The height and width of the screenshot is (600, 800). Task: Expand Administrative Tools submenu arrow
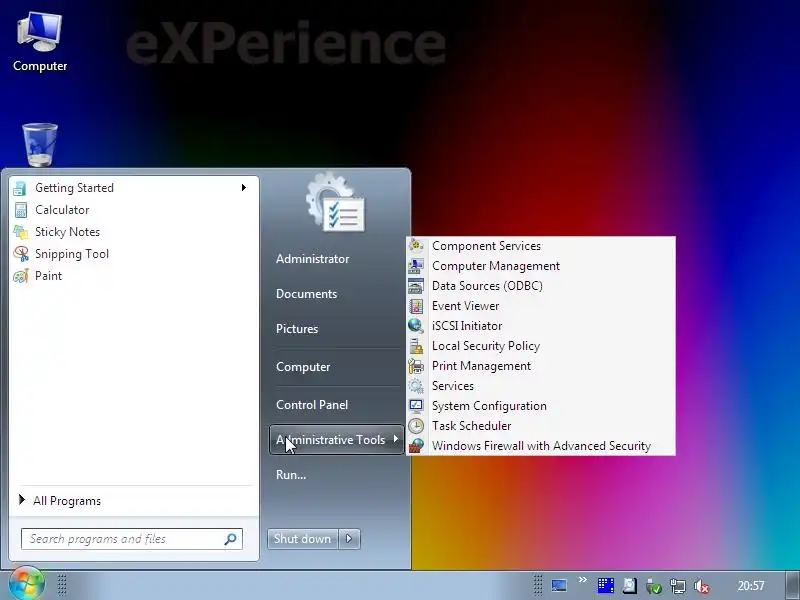pyautogui.click(x=395, y=439)
